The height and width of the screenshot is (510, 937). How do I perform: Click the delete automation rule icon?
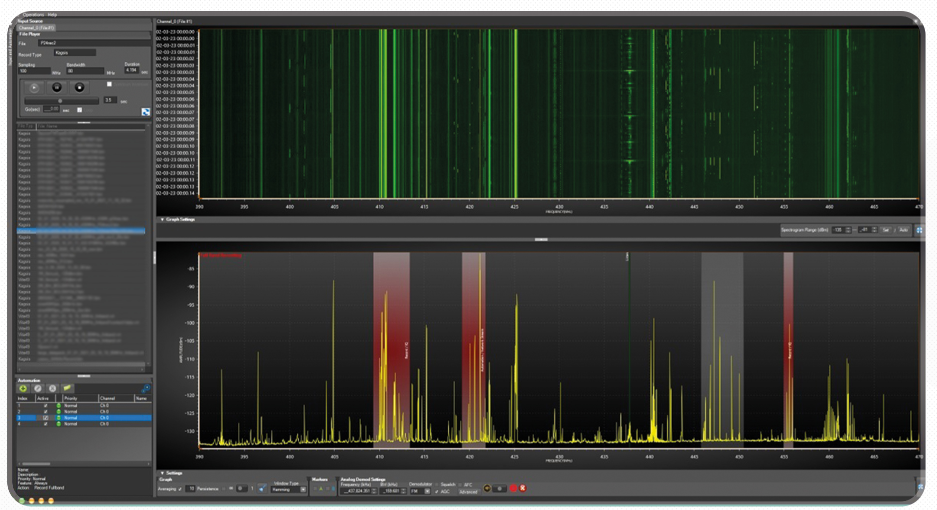click(52, 387)
